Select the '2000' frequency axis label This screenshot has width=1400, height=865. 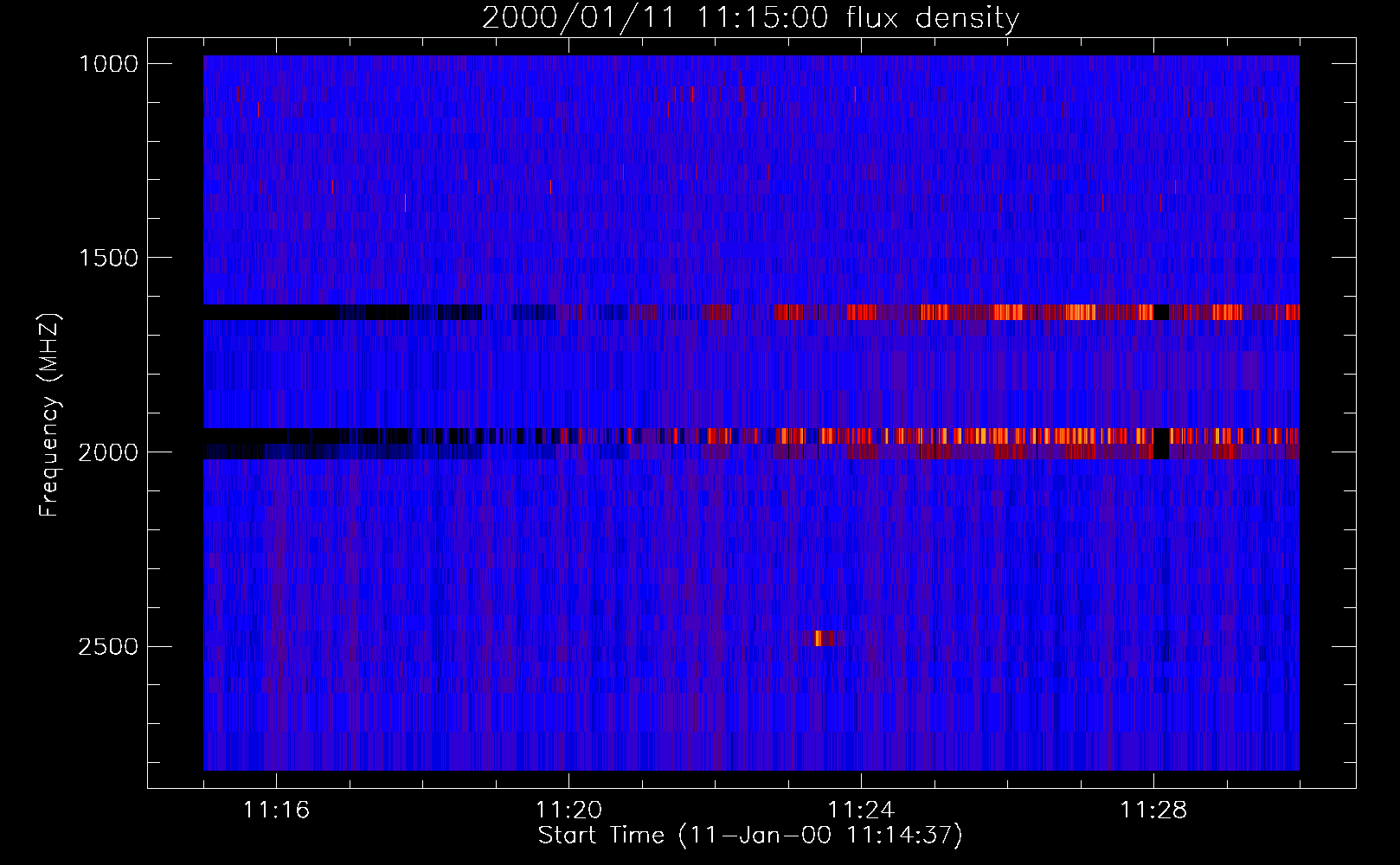[108, 452]
